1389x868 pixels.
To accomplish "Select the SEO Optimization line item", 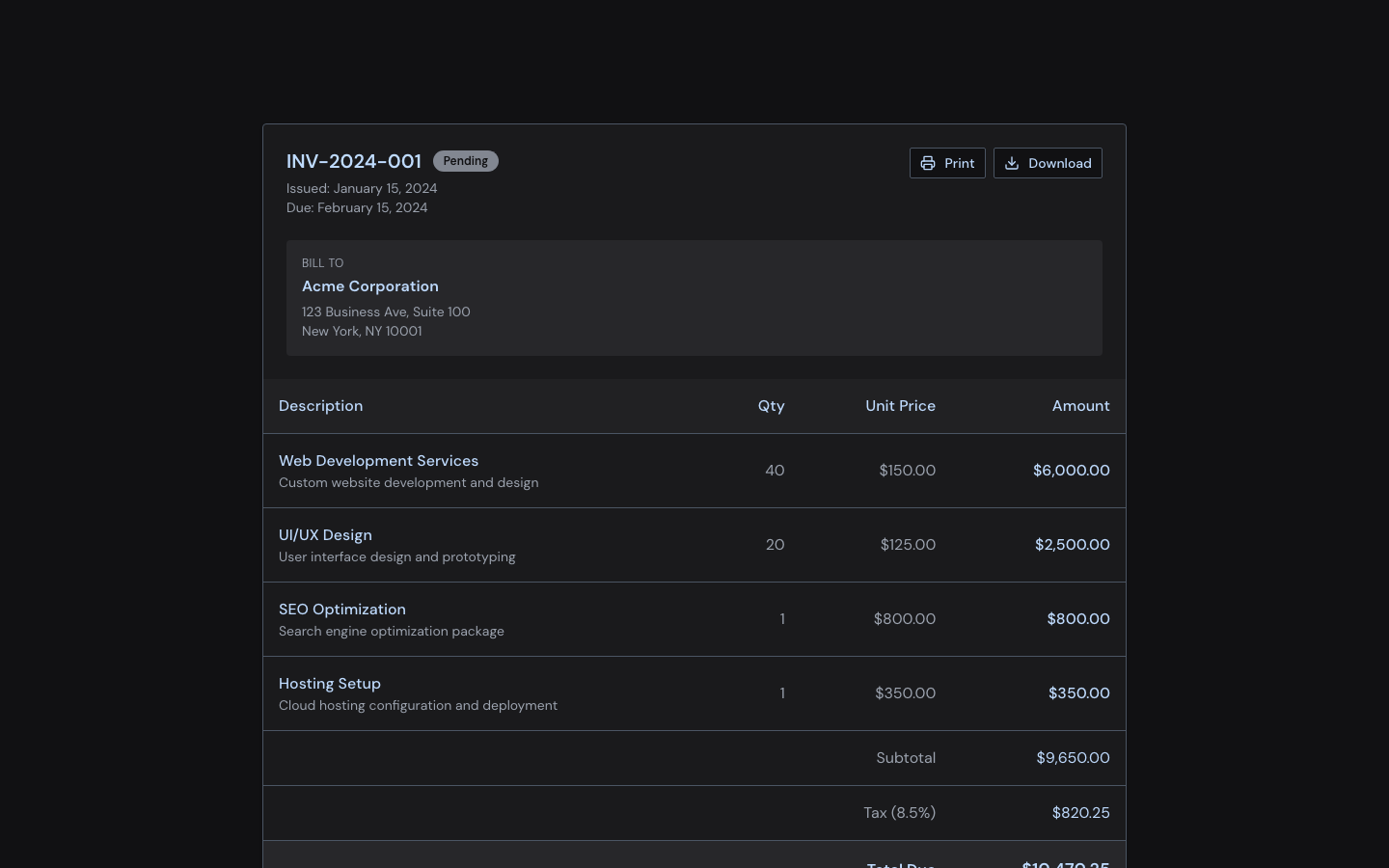I will coord(342,610).
